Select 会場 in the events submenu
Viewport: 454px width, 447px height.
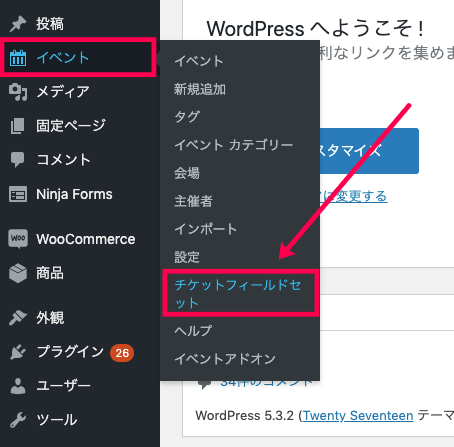[187, 173]
